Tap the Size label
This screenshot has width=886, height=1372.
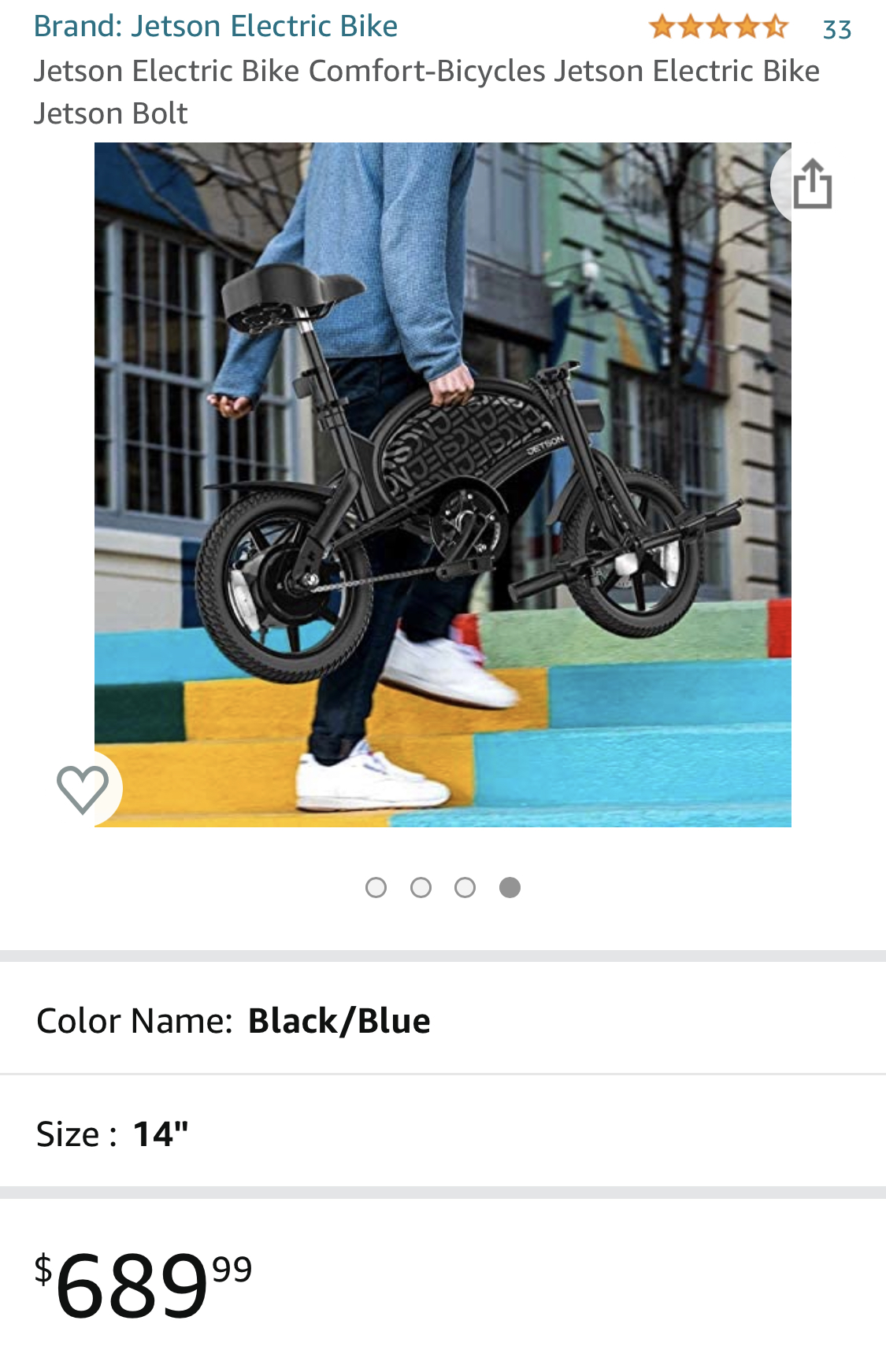76,1134
